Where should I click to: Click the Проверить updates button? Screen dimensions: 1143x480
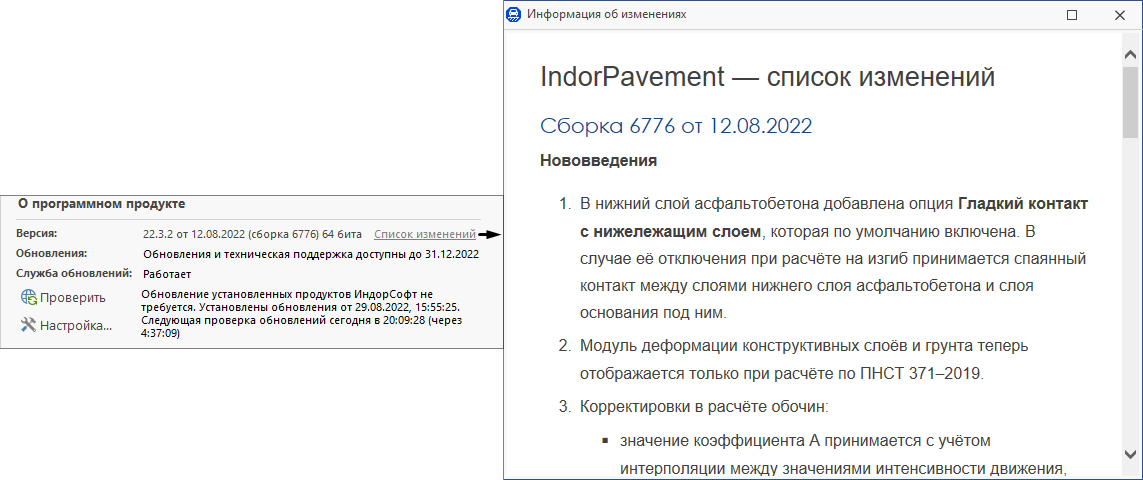(63, 298)
